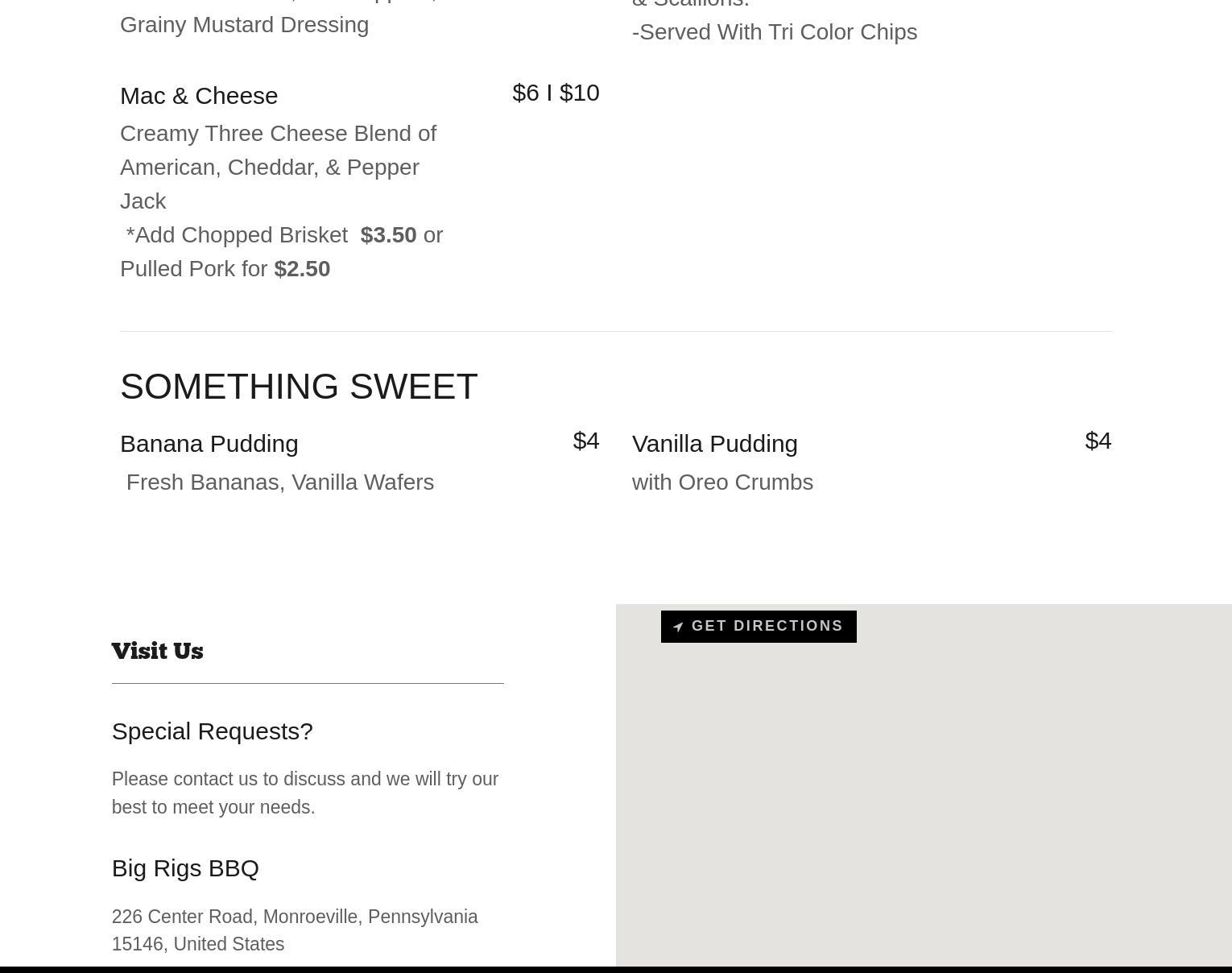Click the Served With Tri Color Chips text
Screen dimensions: 1232x973
[x=775, y=32]
